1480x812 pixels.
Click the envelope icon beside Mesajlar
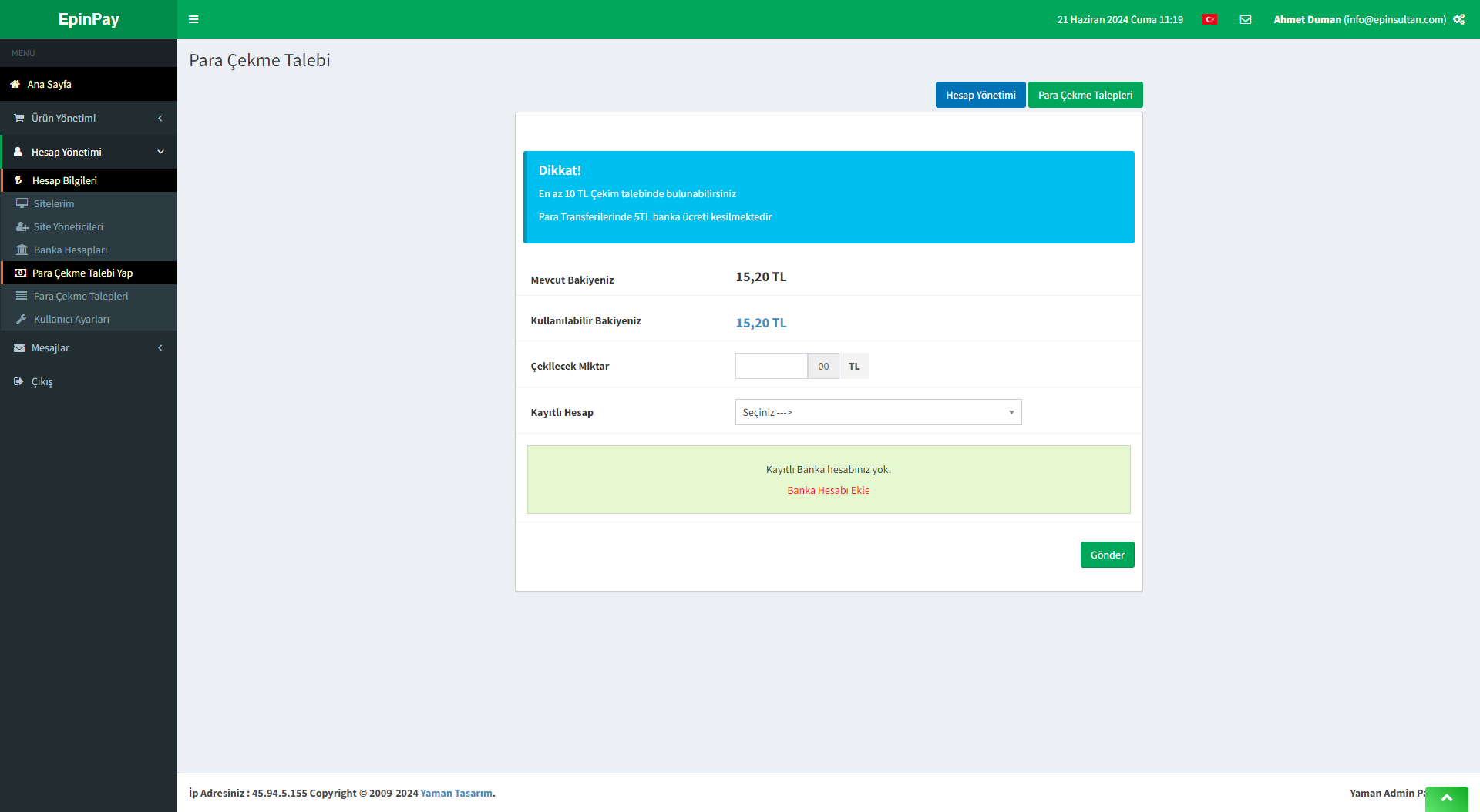(19, 347)
